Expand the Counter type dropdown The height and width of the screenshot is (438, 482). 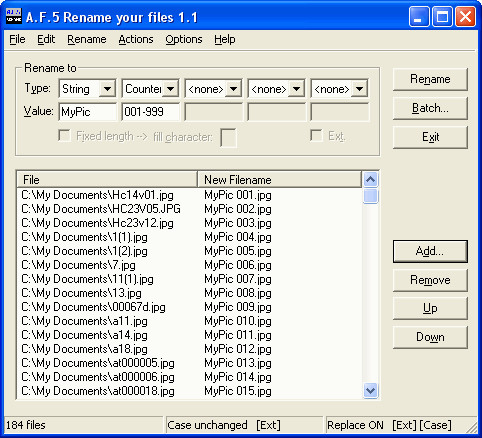(x=170, y=89)
